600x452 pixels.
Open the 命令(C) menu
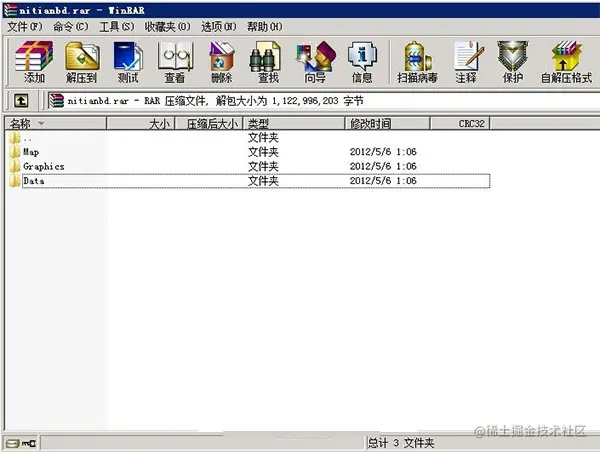pyautogui.click(x=70, y=27)
